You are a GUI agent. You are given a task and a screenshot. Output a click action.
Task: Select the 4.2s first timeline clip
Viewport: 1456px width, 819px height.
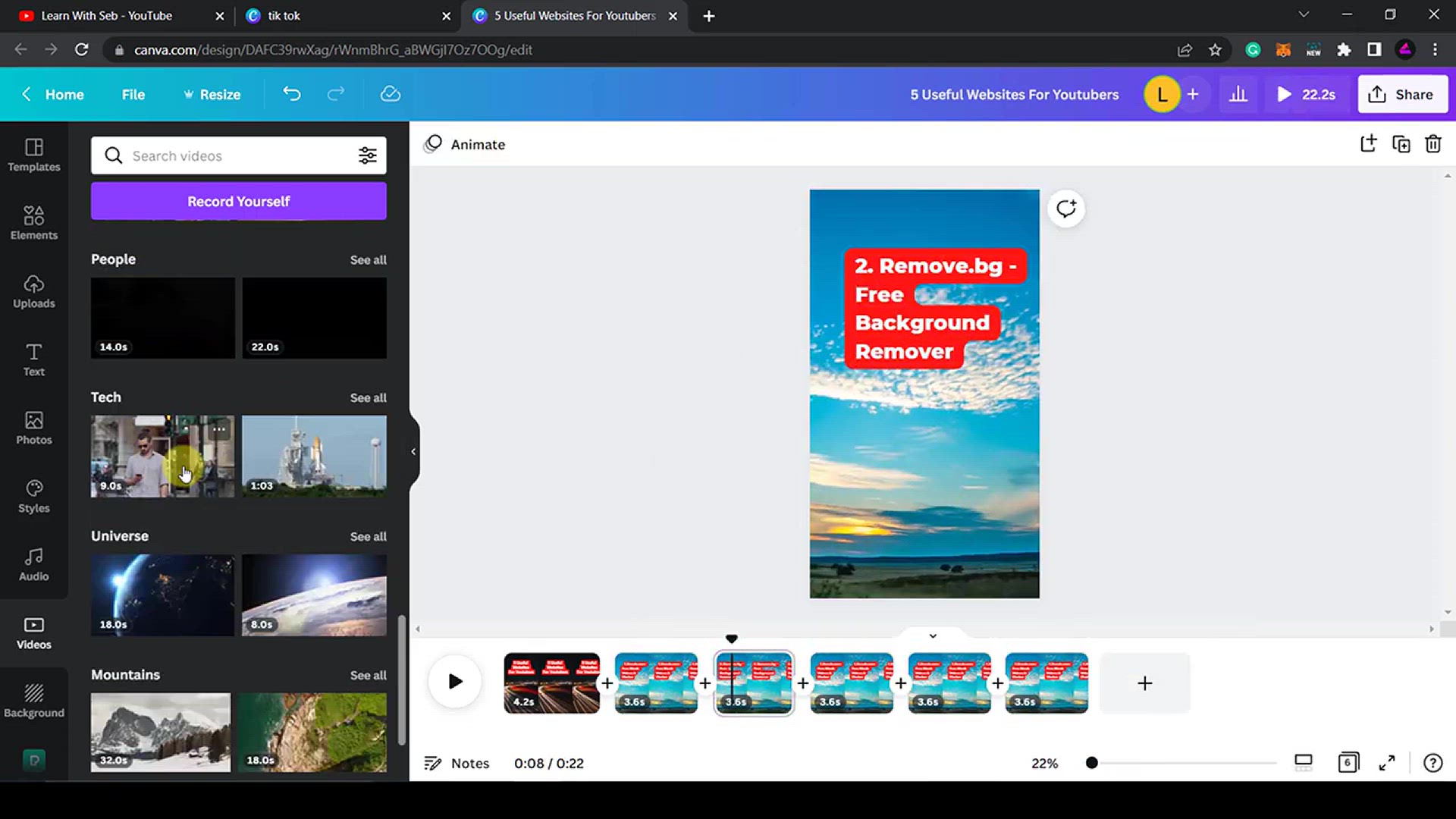(551, 682)
